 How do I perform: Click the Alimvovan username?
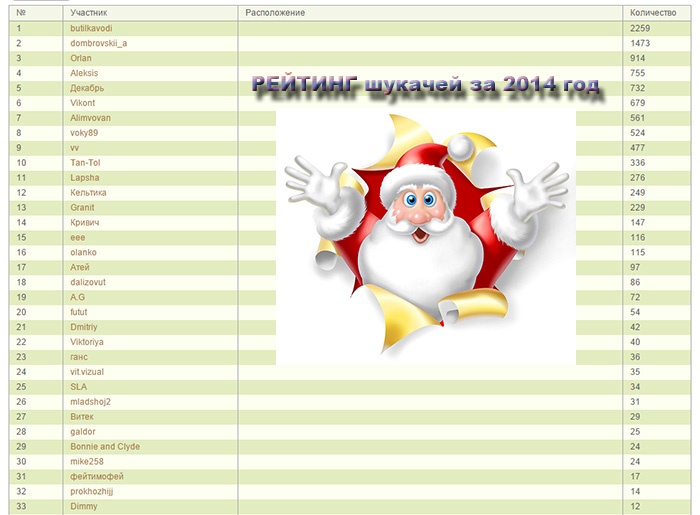pos(90,118)
